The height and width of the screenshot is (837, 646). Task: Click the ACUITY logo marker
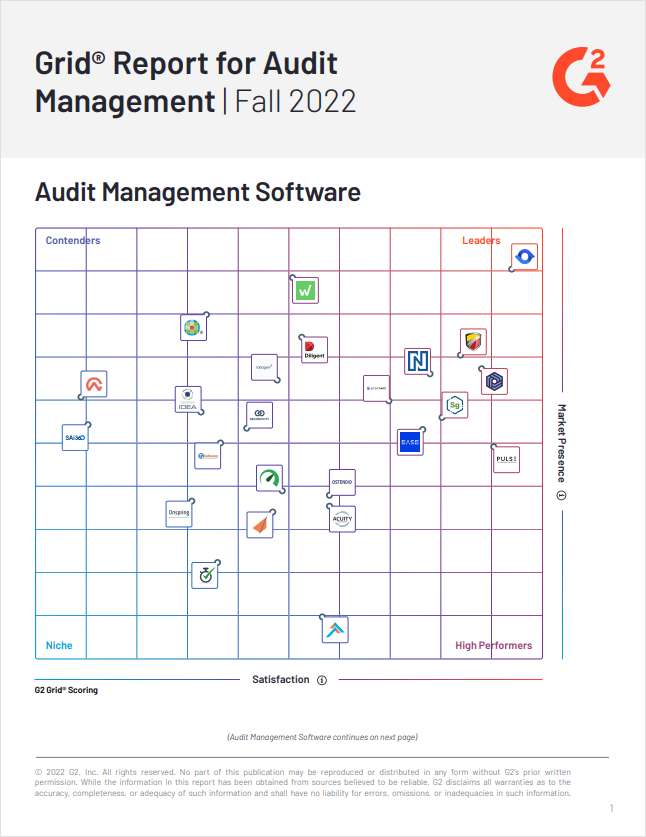[x=342, y=518]
